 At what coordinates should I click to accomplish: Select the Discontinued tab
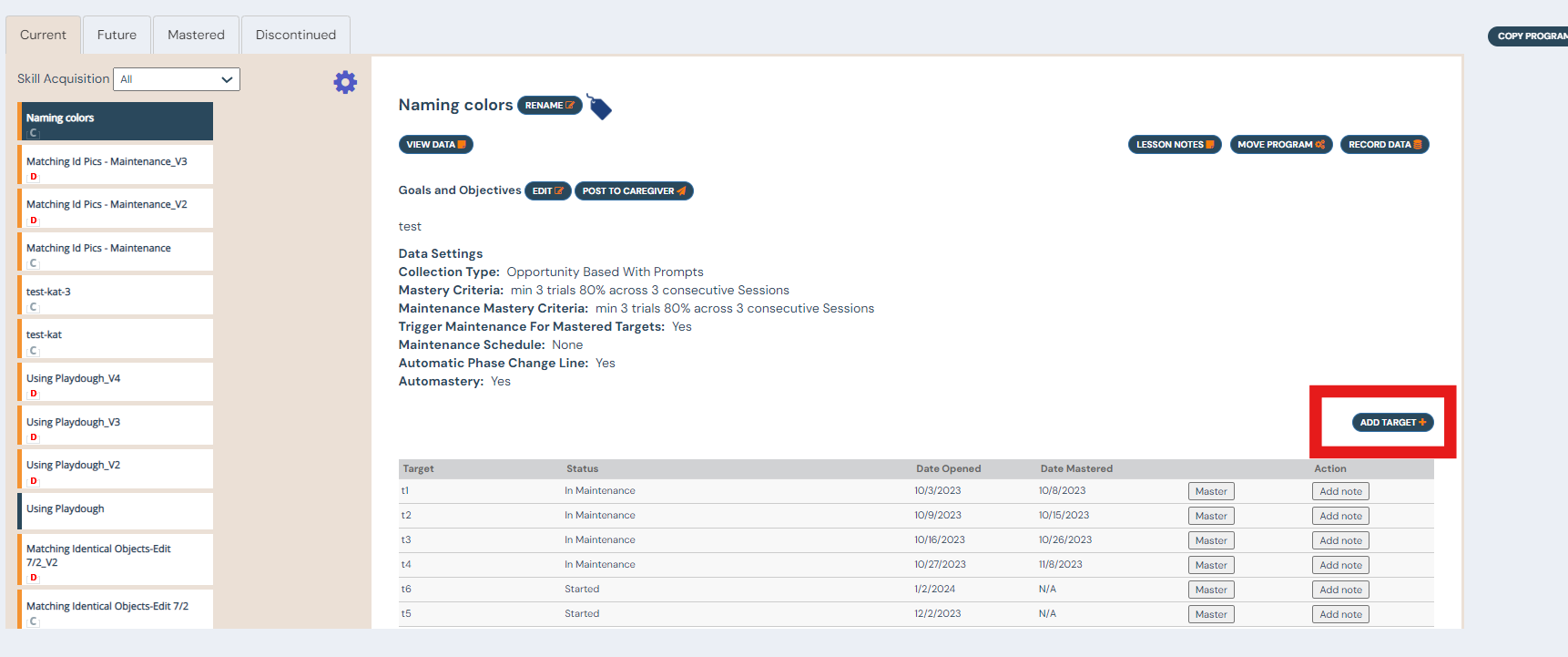pos(295,36)
